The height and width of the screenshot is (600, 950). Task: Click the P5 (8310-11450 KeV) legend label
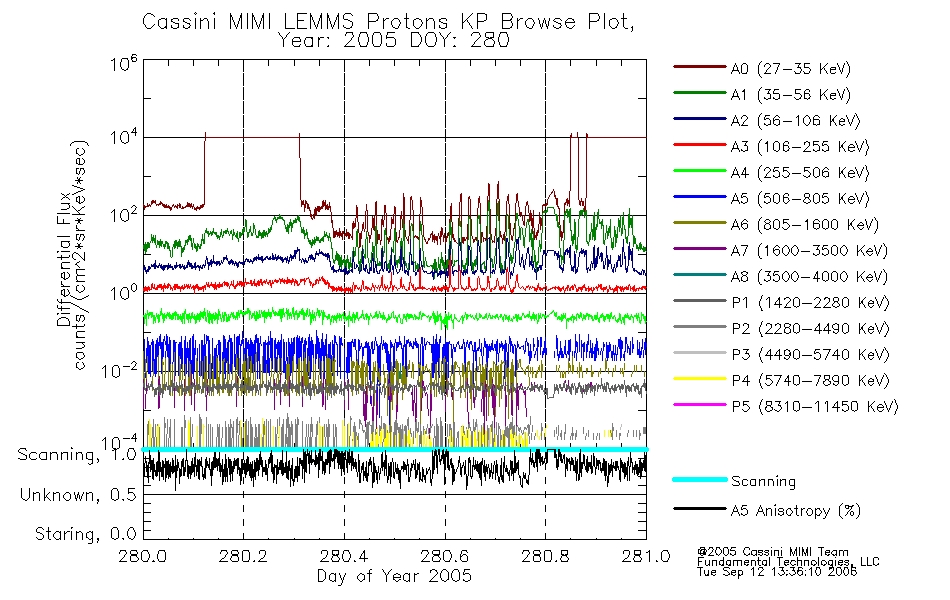point(815,407)
